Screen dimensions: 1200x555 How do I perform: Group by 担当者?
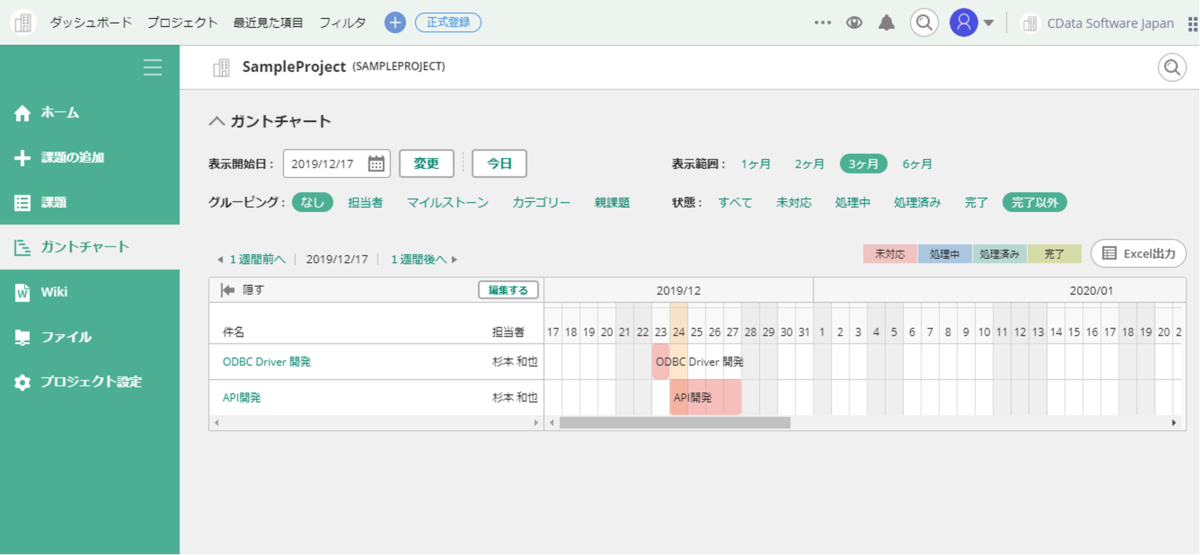[365, 202]
